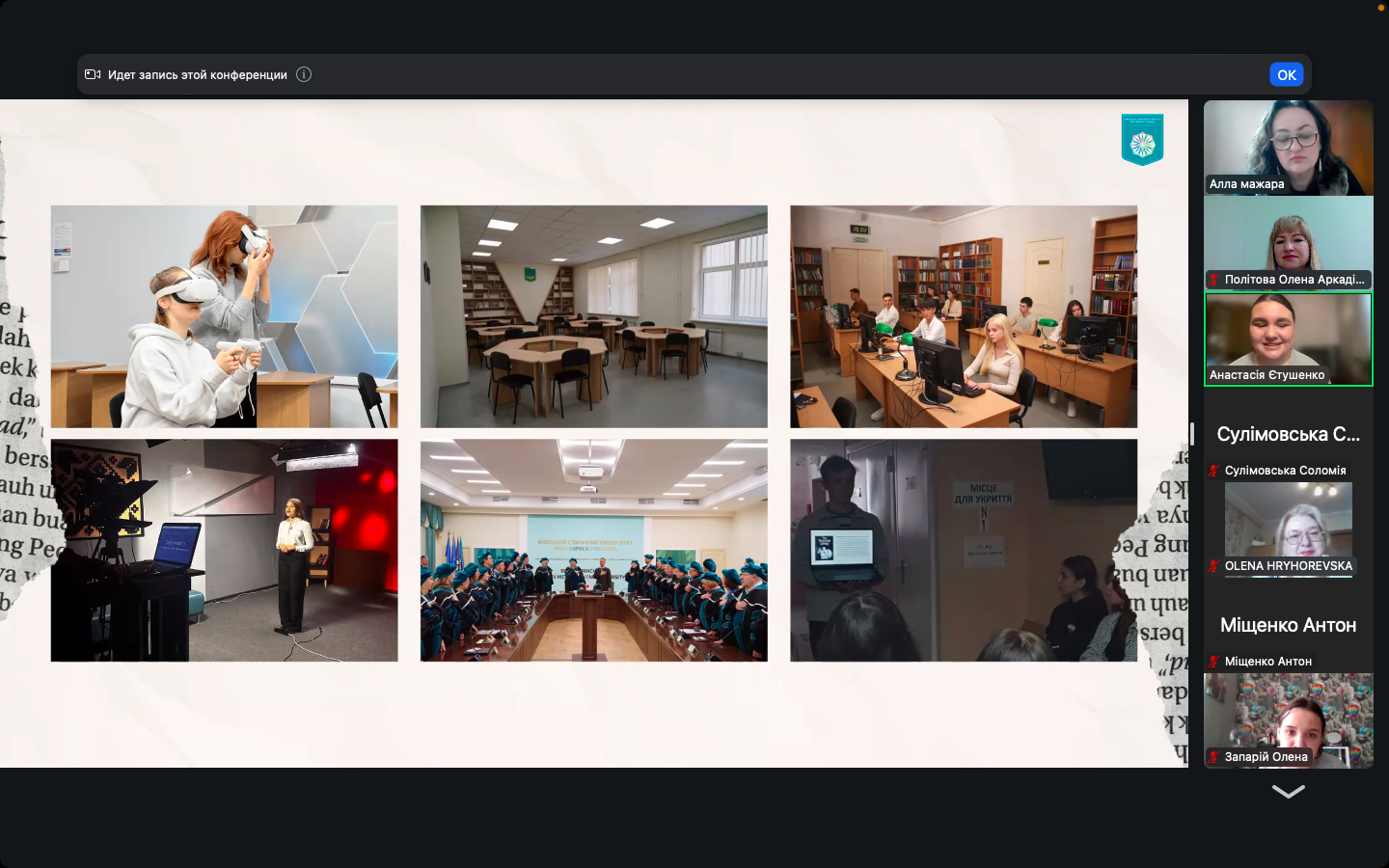Click muted mic icon for Сулімовська Соломія
Image resolution: width=1389 pixels, height=868 pixels.
click(1213, 471)
